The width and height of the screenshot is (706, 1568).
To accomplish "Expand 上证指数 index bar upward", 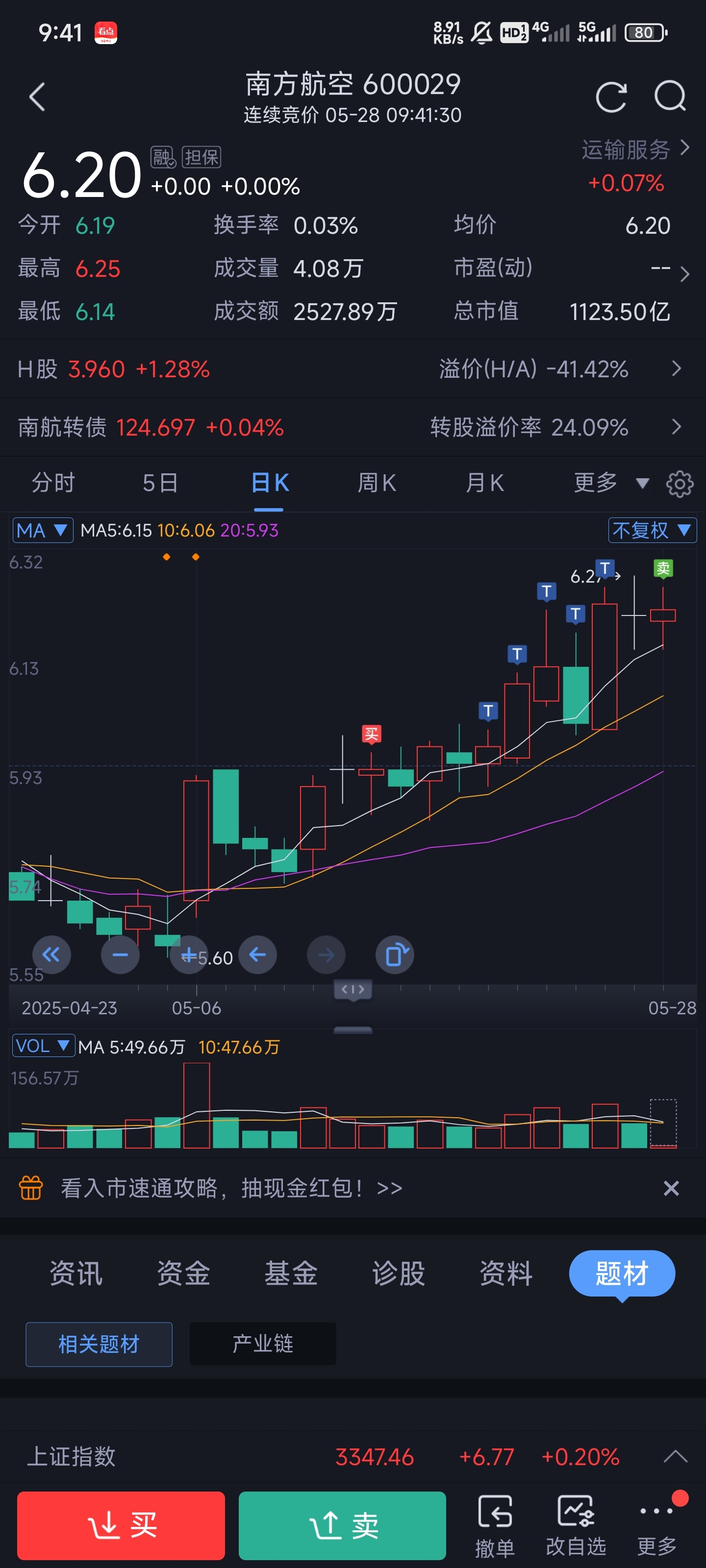I will (675, 1457).
